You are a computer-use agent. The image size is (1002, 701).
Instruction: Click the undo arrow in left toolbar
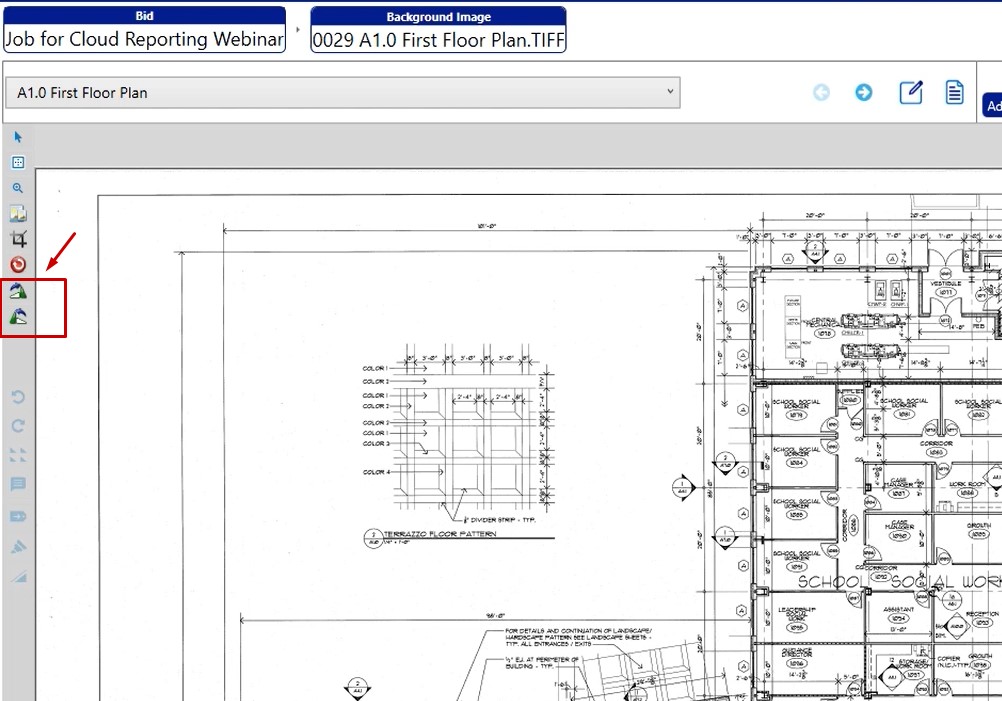18,398
